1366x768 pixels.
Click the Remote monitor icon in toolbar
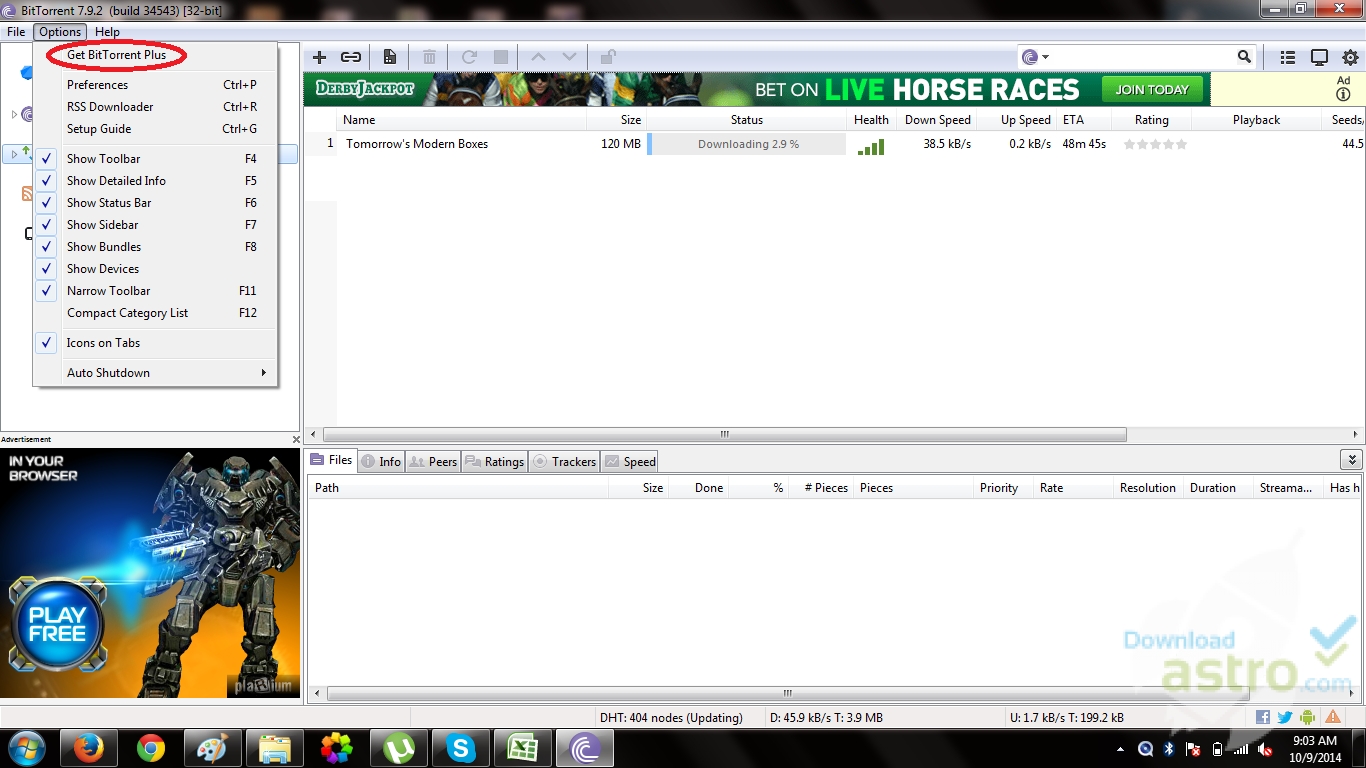pos(1319,58)
